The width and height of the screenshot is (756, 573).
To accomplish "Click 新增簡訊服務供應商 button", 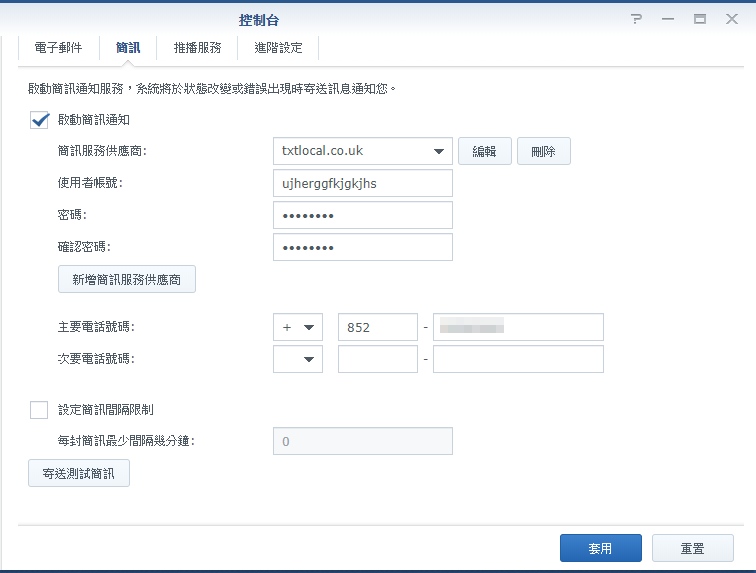I will pyautogui.click(x=127, y=279).
